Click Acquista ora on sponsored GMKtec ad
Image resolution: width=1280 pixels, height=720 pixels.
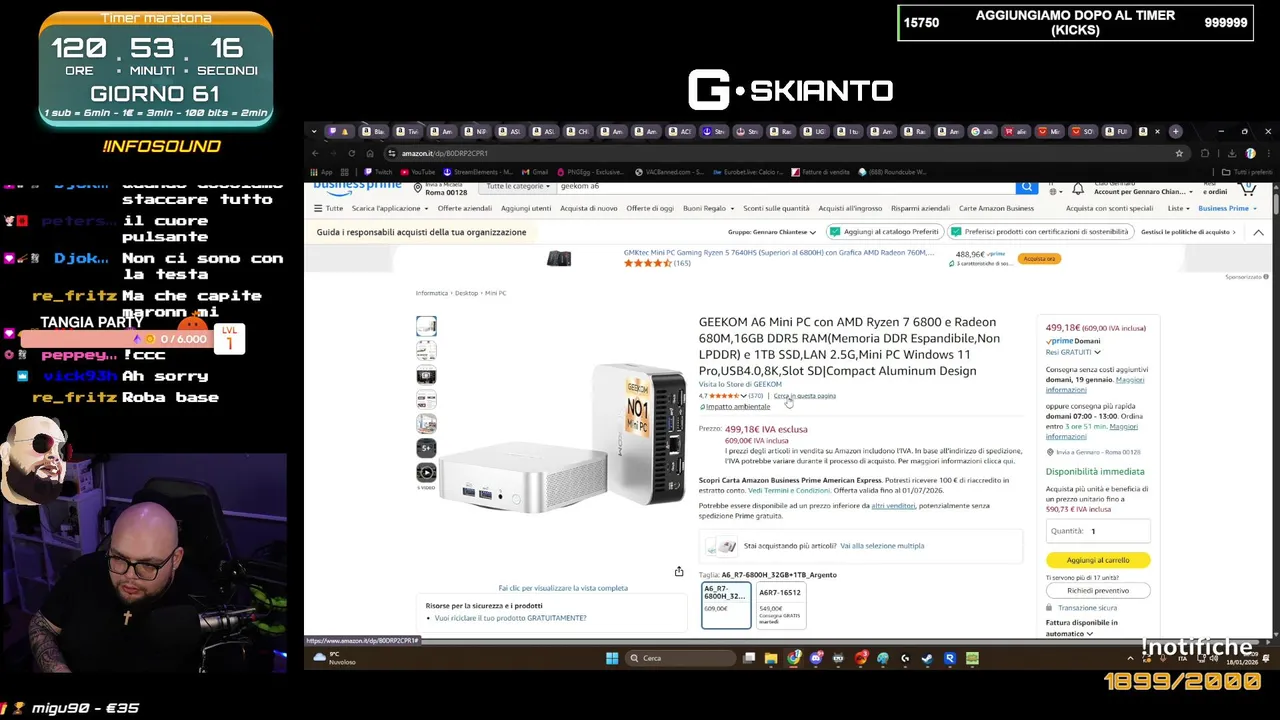tap(1039, 258)
